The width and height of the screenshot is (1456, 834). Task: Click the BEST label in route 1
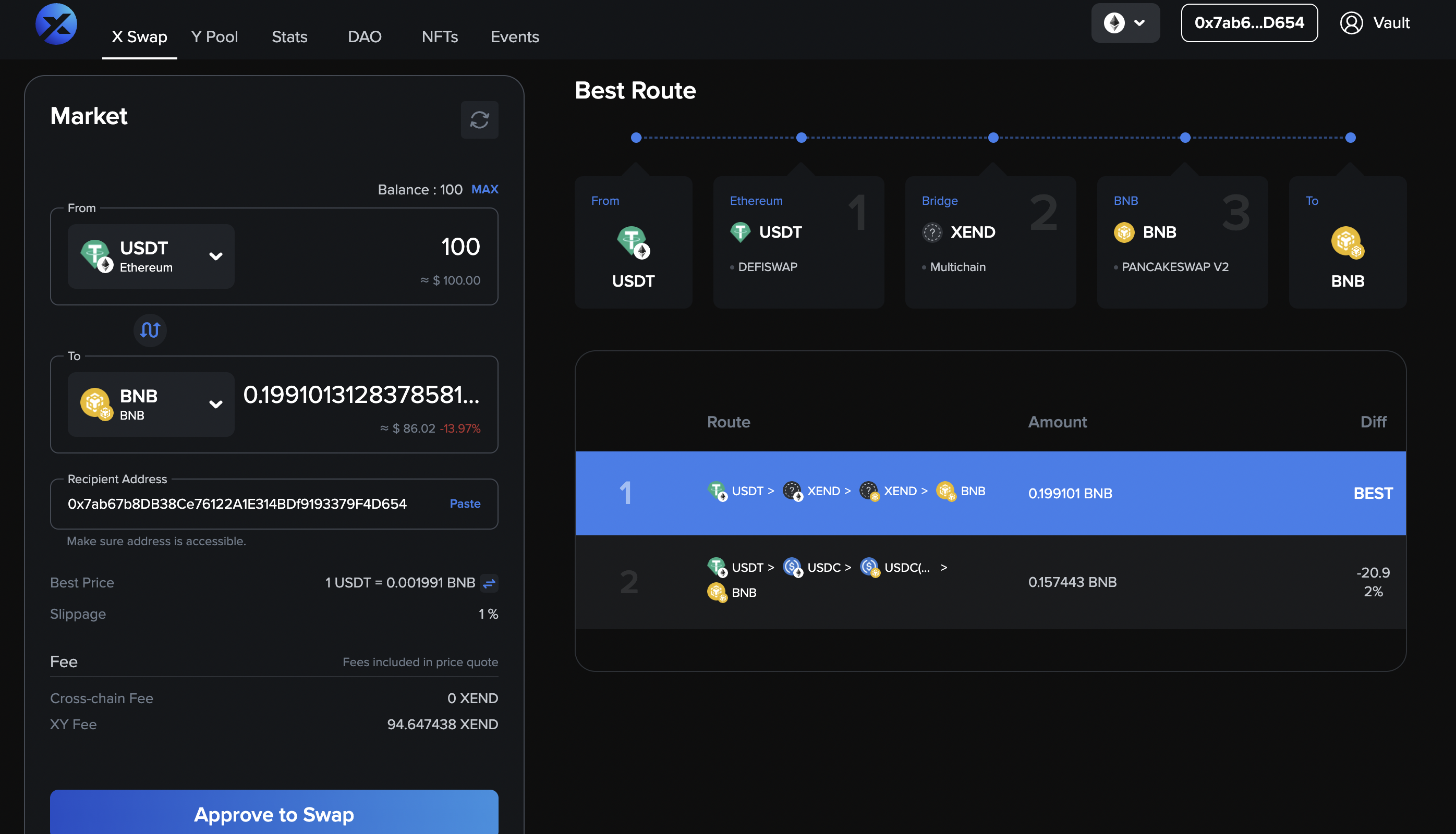click(1373, 493)
